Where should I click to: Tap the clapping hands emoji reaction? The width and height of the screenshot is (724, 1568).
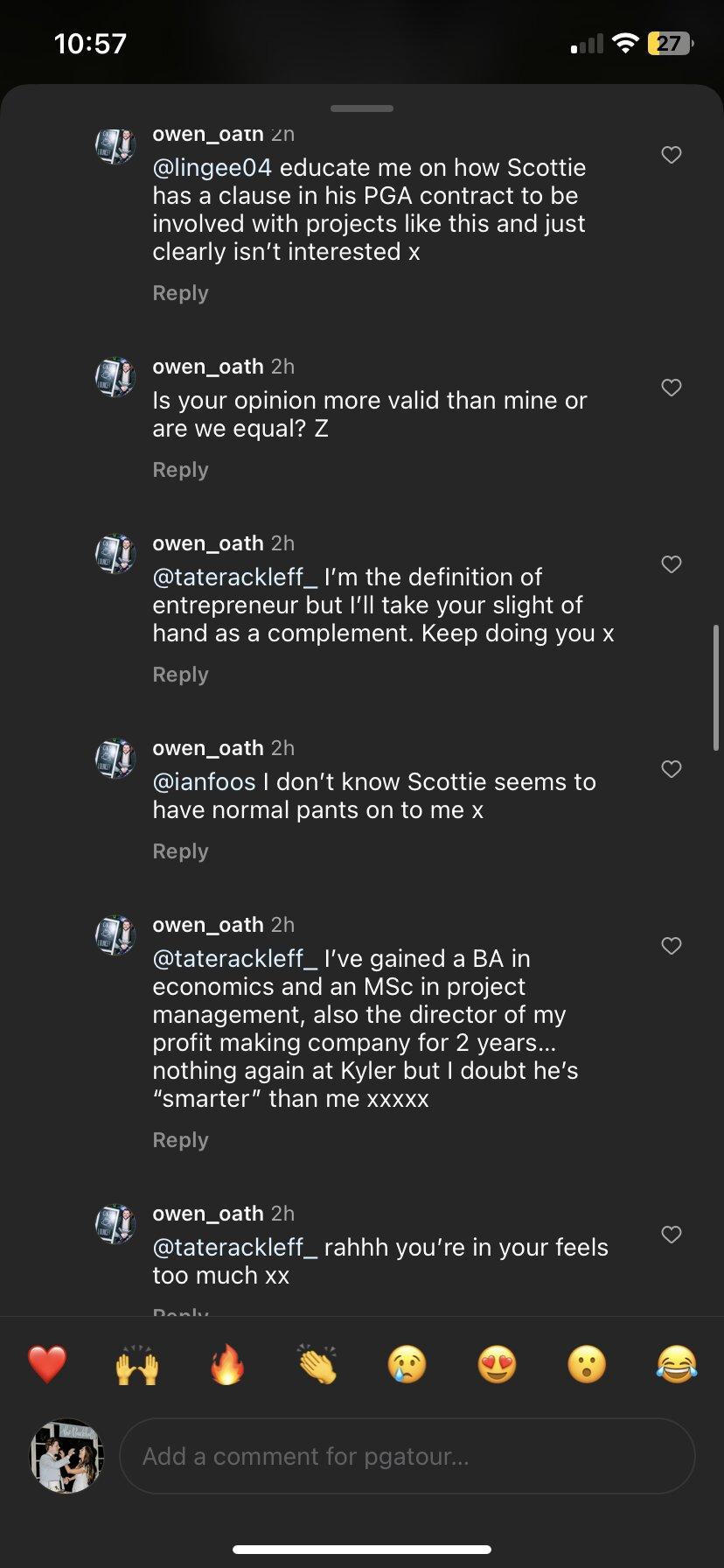(317, 1364)
